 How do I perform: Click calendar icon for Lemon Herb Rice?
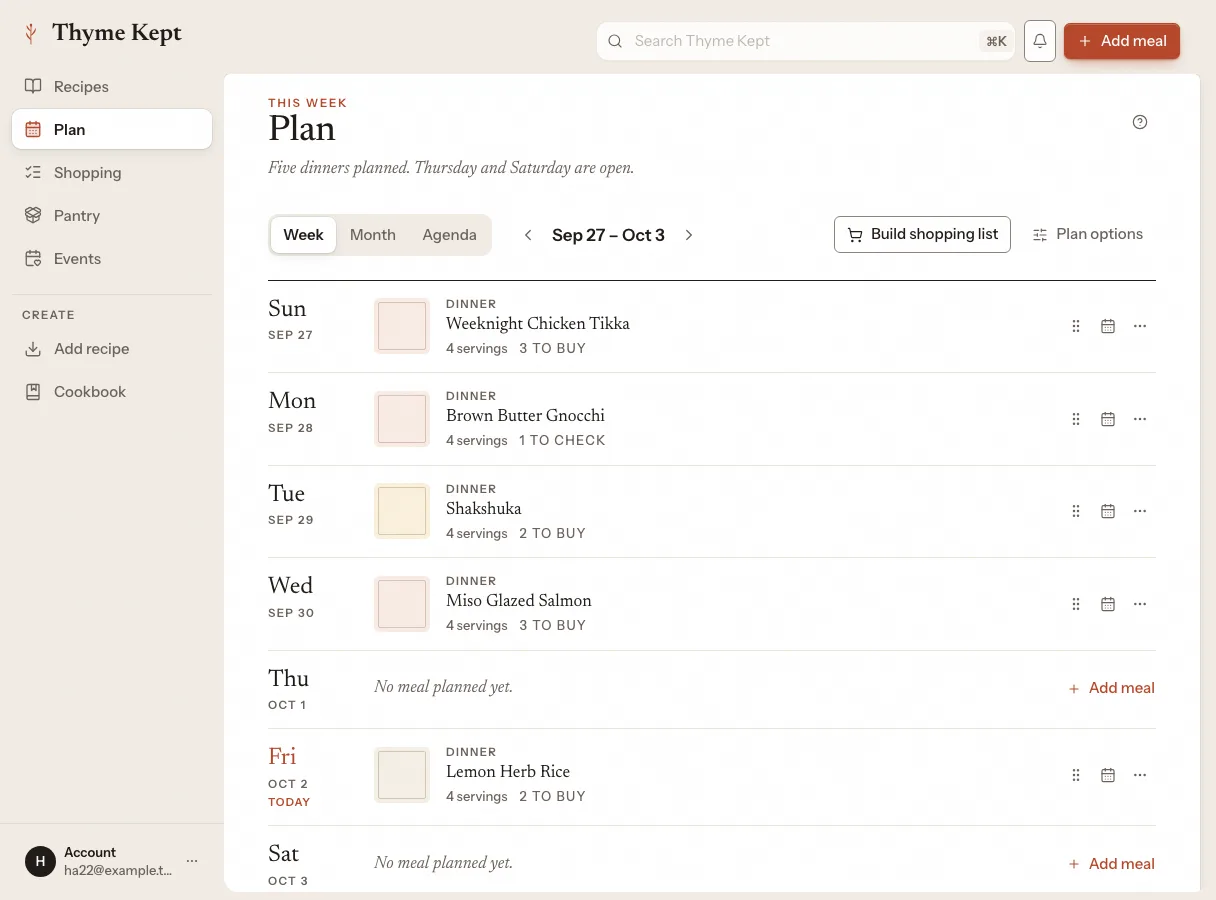(x=1108, y=775)
